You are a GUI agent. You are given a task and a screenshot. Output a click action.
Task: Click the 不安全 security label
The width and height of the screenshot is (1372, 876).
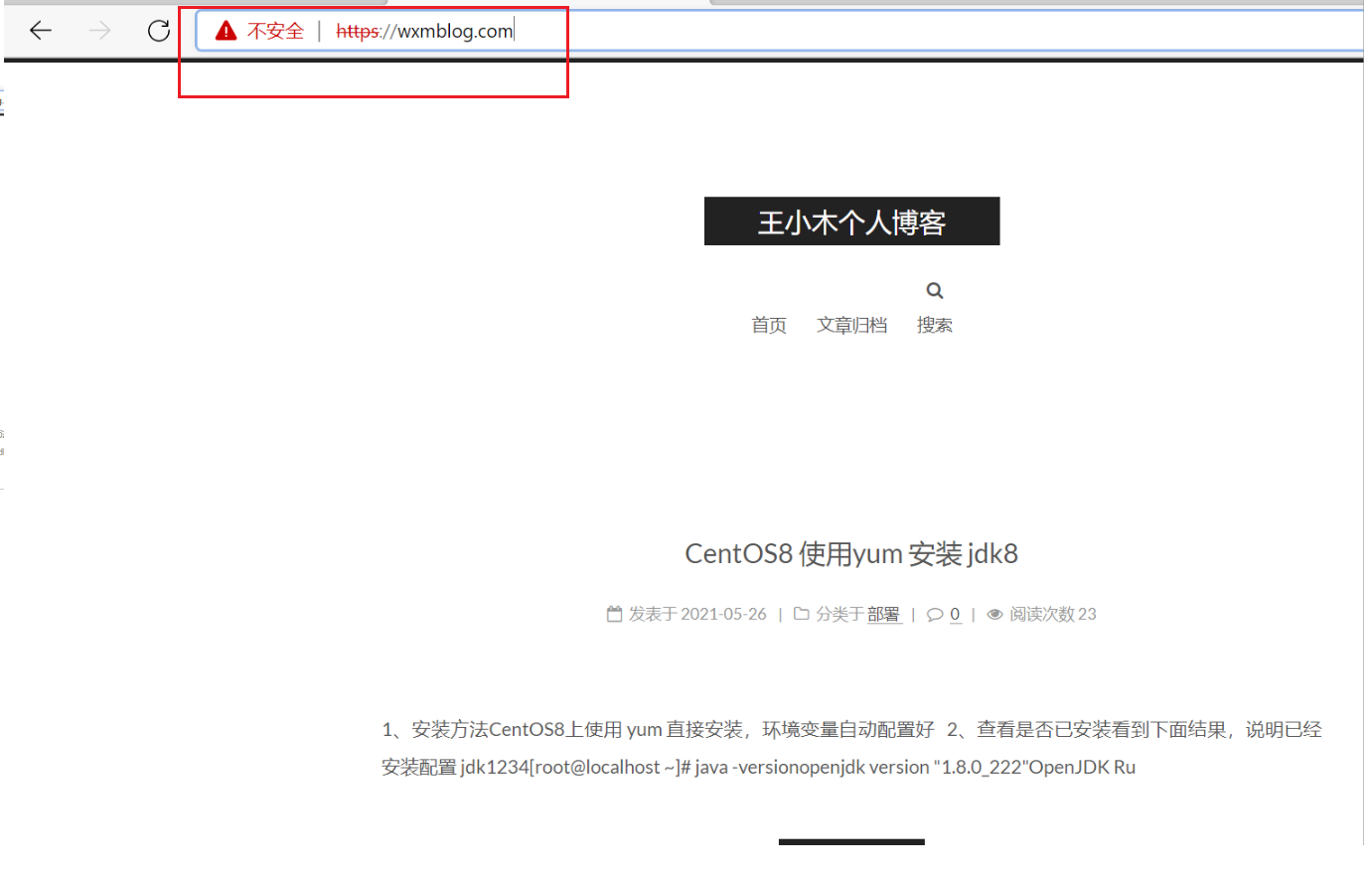coord(275,31)
